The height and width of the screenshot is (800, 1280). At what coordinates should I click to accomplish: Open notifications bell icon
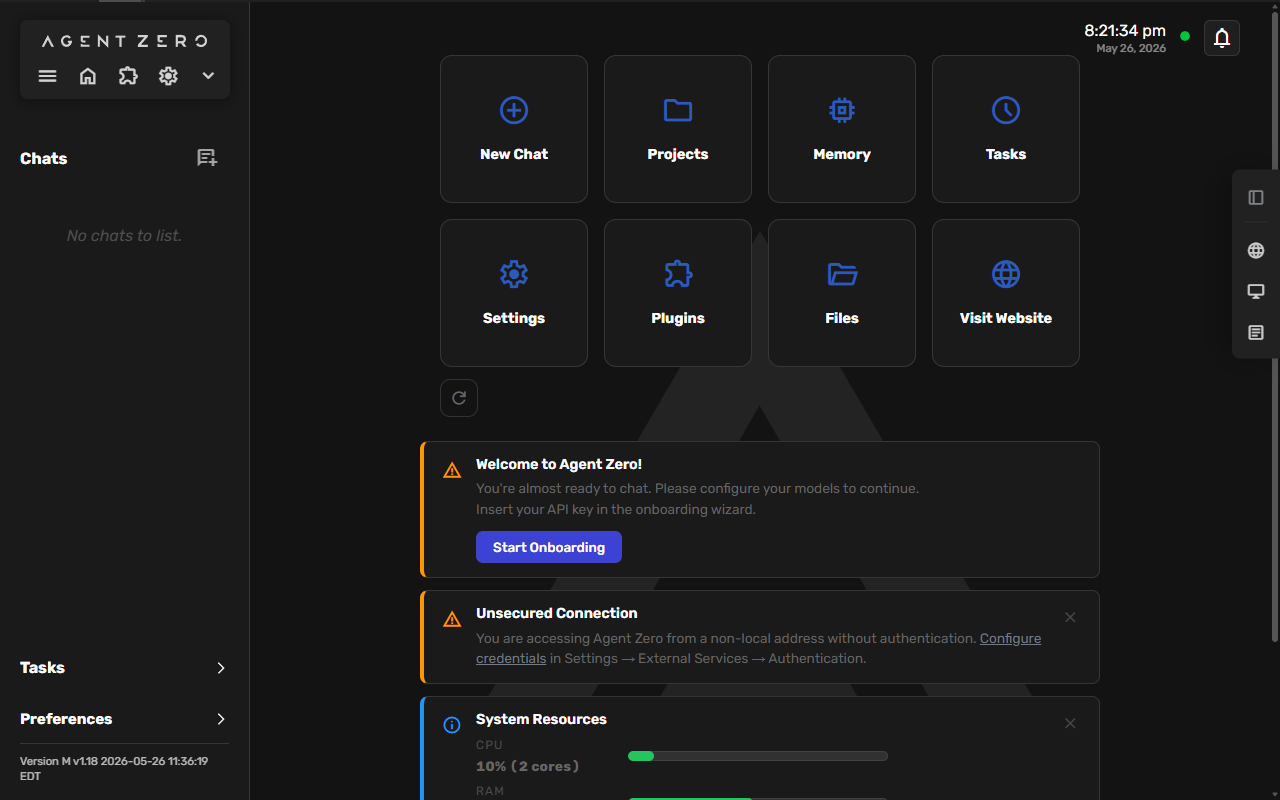pos(1222,38)
